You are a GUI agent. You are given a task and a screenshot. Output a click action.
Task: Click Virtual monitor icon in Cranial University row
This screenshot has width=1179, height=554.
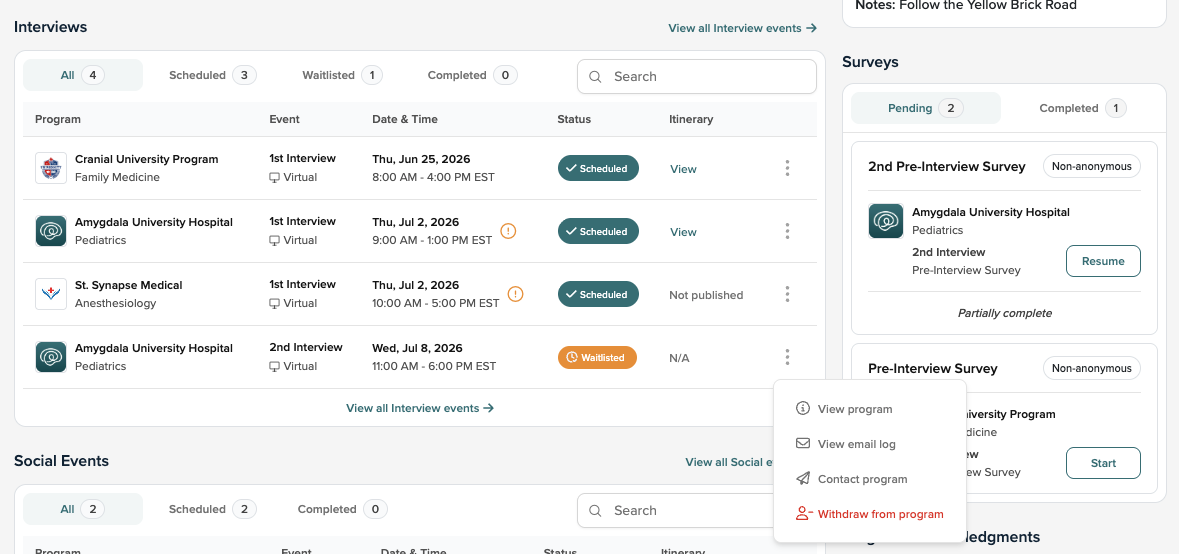274,177
